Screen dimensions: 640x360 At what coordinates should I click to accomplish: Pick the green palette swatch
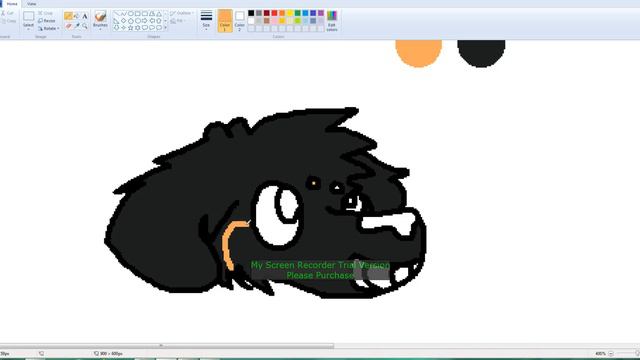click(x=298, y=13)
